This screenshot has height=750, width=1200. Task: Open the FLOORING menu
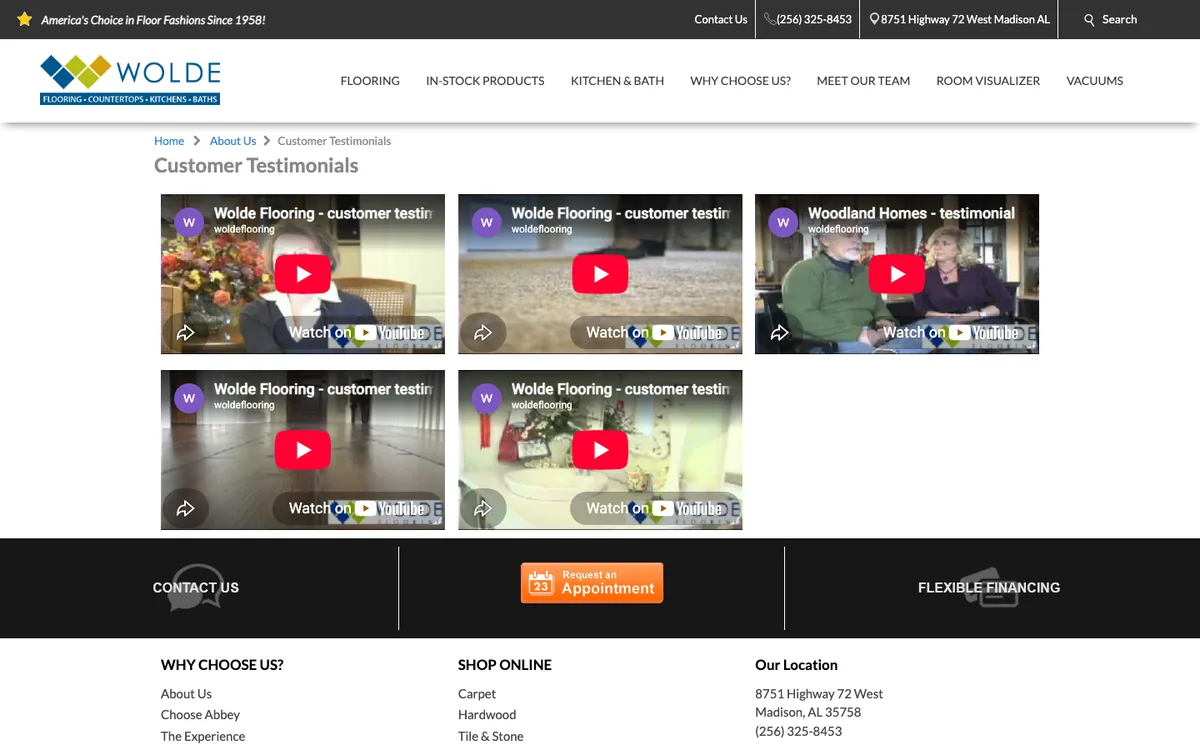coord(370,81)
